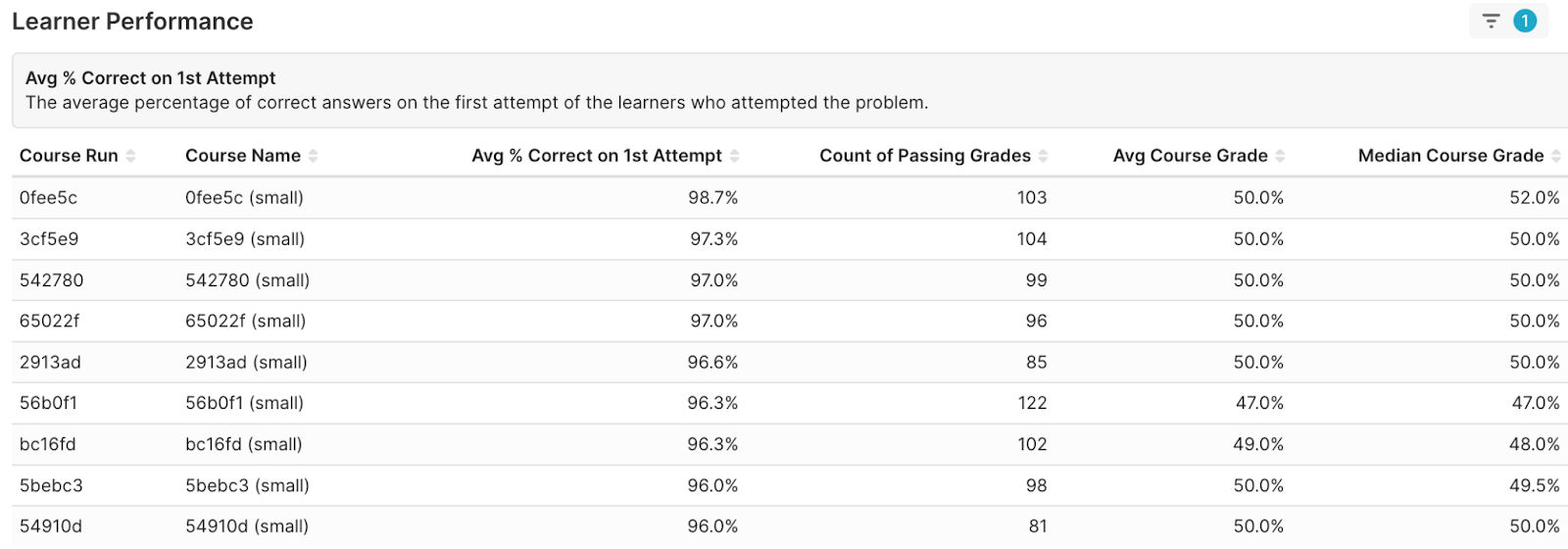Sort by Median Course Grade arrows
The width and height of the screenshot is (1568, 549).
(1556, 156)
